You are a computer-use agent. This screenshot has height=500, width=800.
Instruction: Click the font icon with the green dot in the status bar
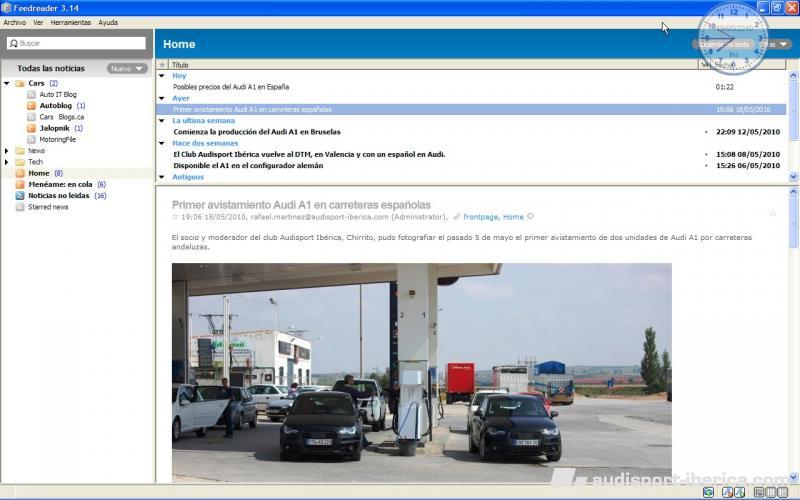(739, 492)
